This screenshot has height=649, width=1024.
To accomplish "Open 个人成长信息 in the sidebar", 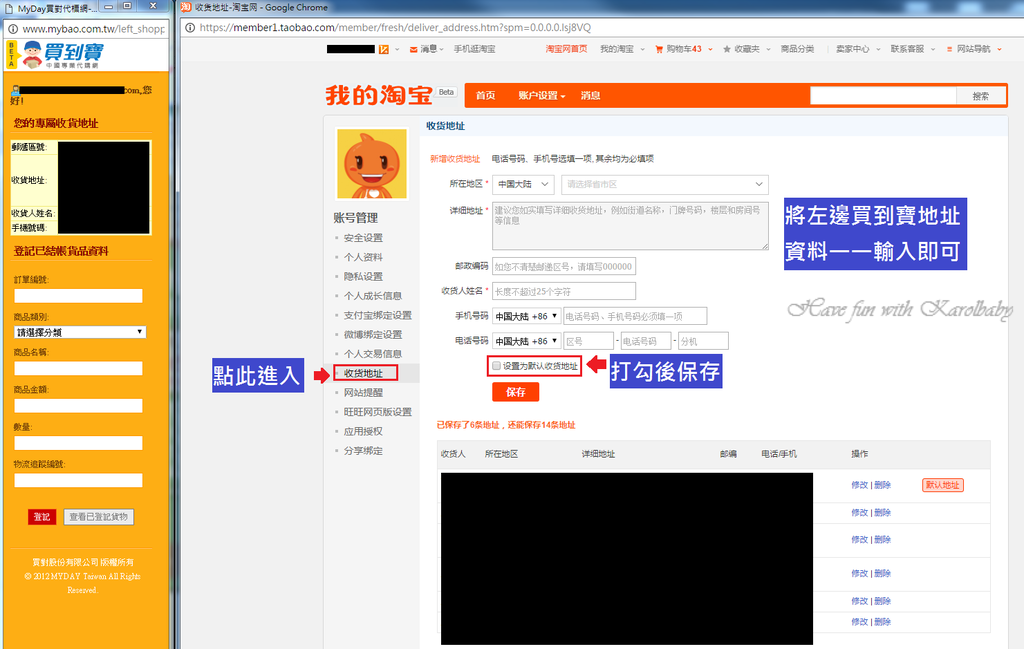I will point(373,296).
